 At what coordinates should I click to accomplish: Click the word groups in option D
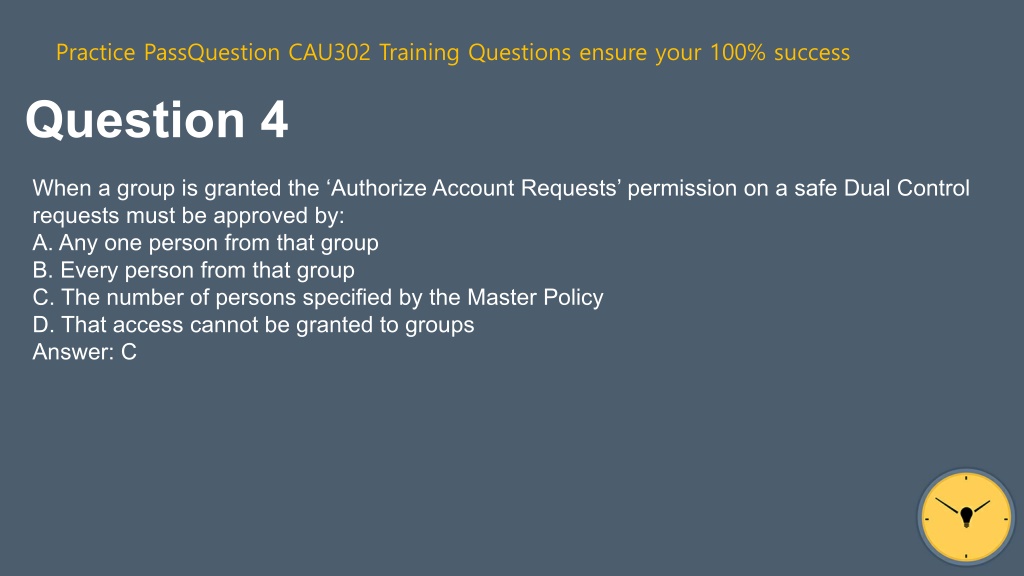[440, 325]
